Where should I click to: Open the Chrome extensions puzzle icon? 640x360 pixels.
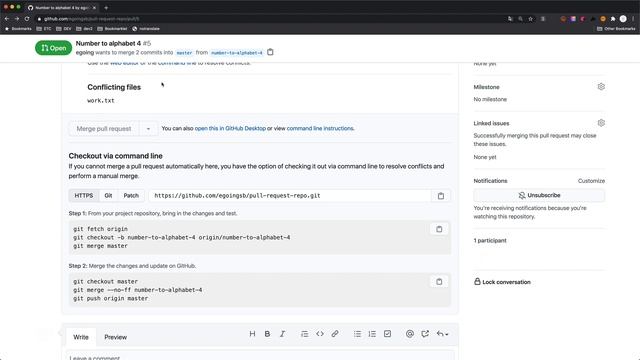point(613,19)
